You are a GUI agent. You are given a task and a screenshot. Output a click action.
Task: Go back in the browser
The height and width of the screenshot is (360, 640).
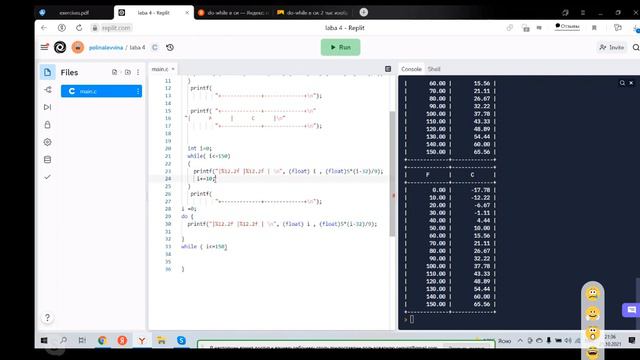click(44, 28)
